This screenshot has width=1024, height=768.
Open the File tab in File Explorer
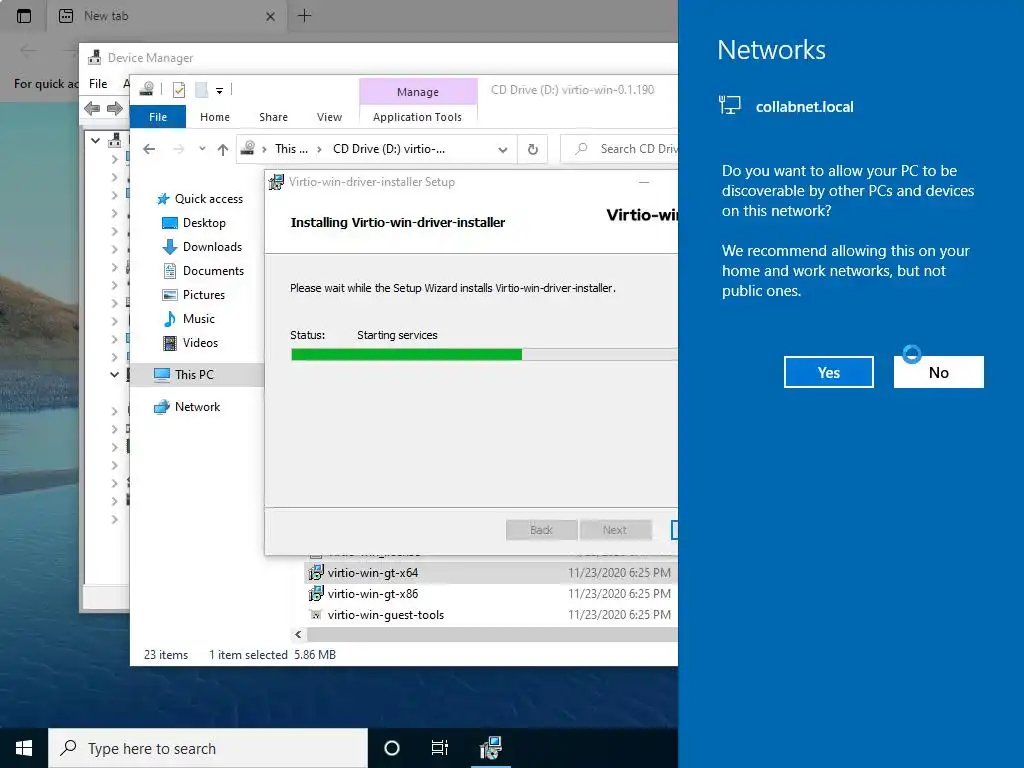pyautogui.click(x=158, y=117)
